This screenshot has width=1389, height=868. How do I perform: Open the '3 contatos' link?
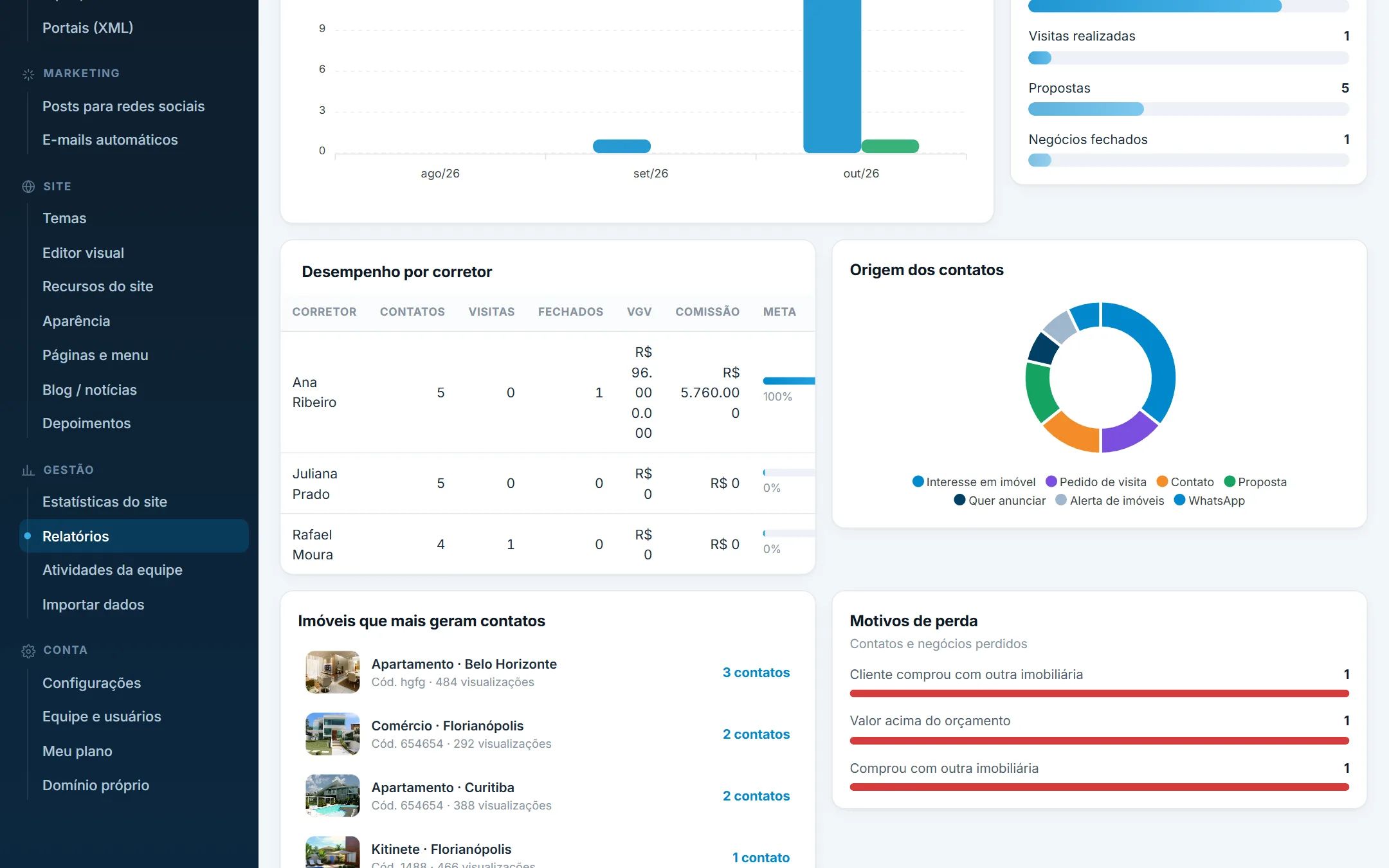(756, 673)
